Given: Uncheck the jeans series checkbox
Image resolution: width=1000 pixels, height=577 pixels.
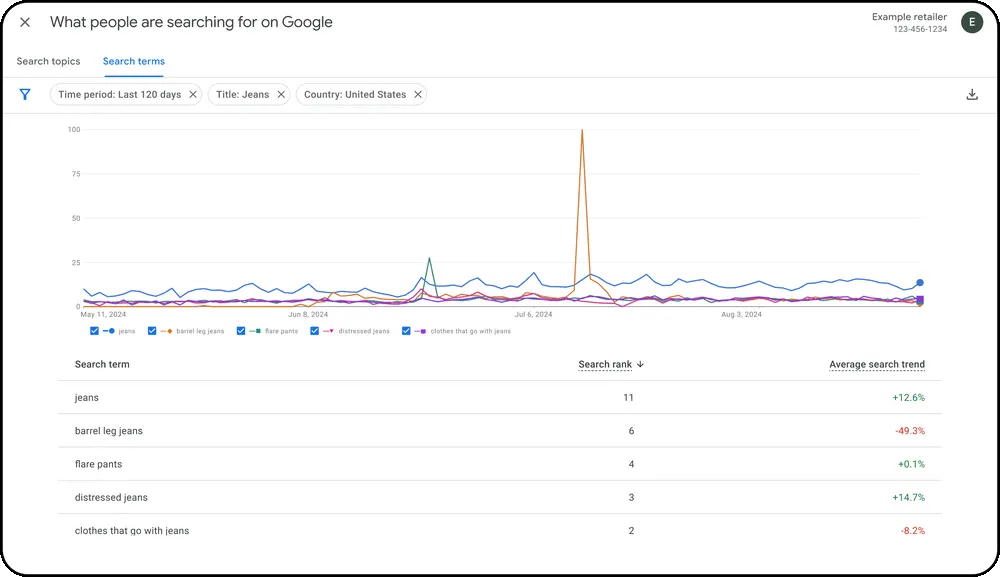Looking at the screenshot, I should tap(94, 330).
